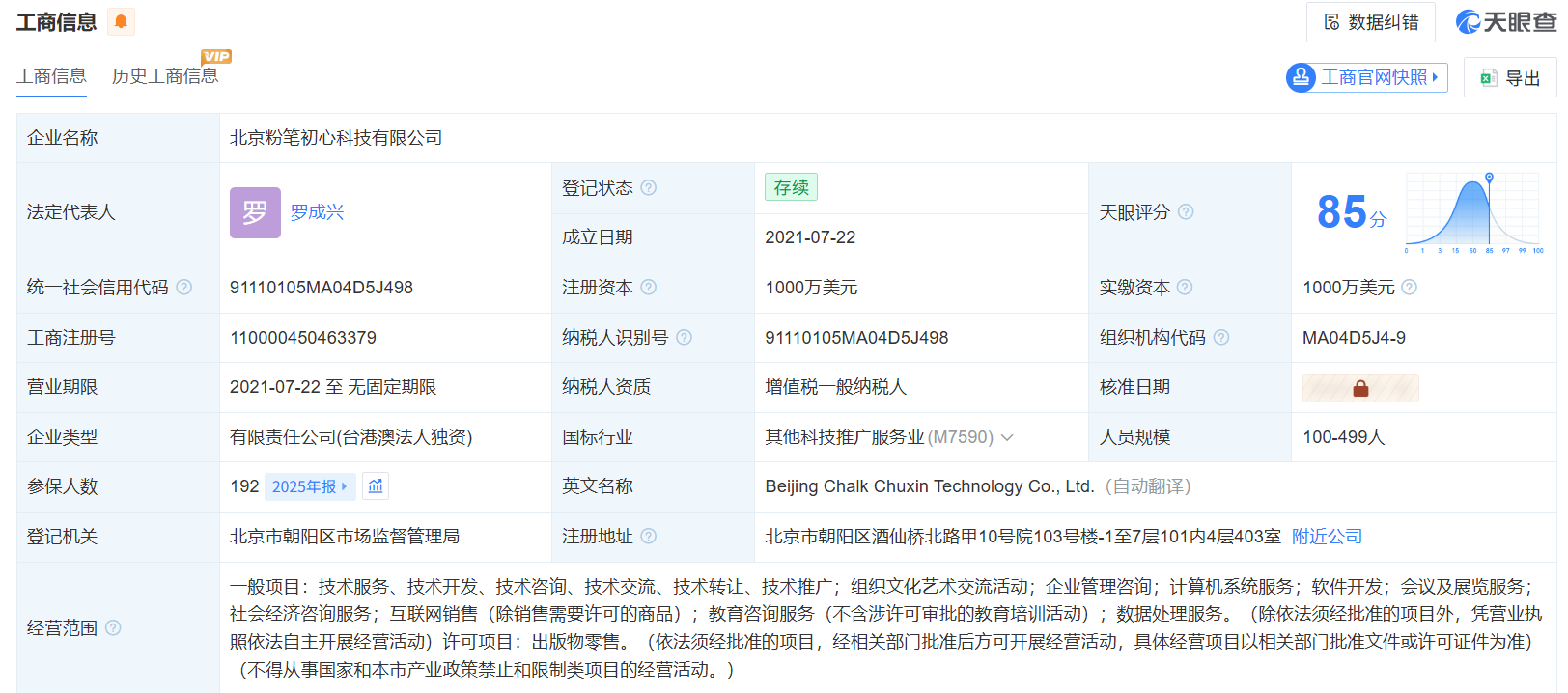Click the (自动翻译) auto-translation note

point(1148,486)
